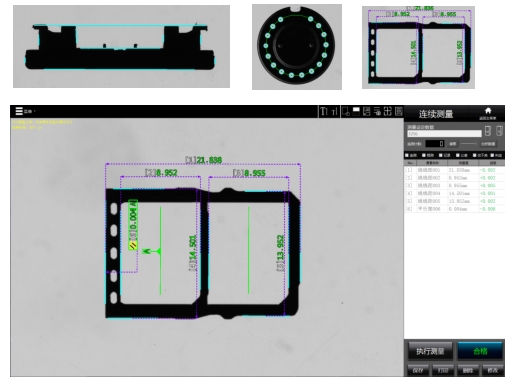Tick the third filter checkbox above the table
The image size is (515, 383).
(x=441, y=155)
